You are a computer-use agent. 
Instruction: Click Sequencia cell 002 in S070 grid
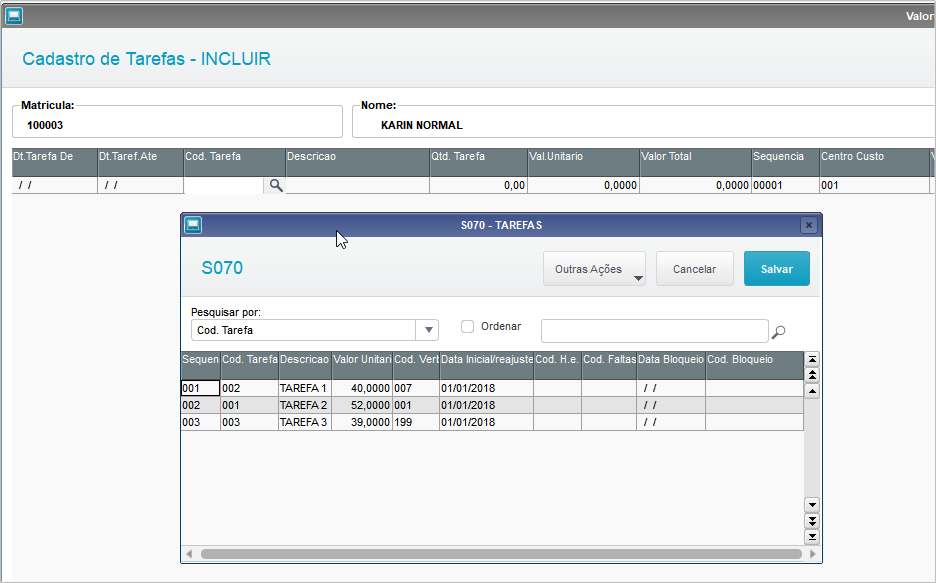(x=201, y=405)
